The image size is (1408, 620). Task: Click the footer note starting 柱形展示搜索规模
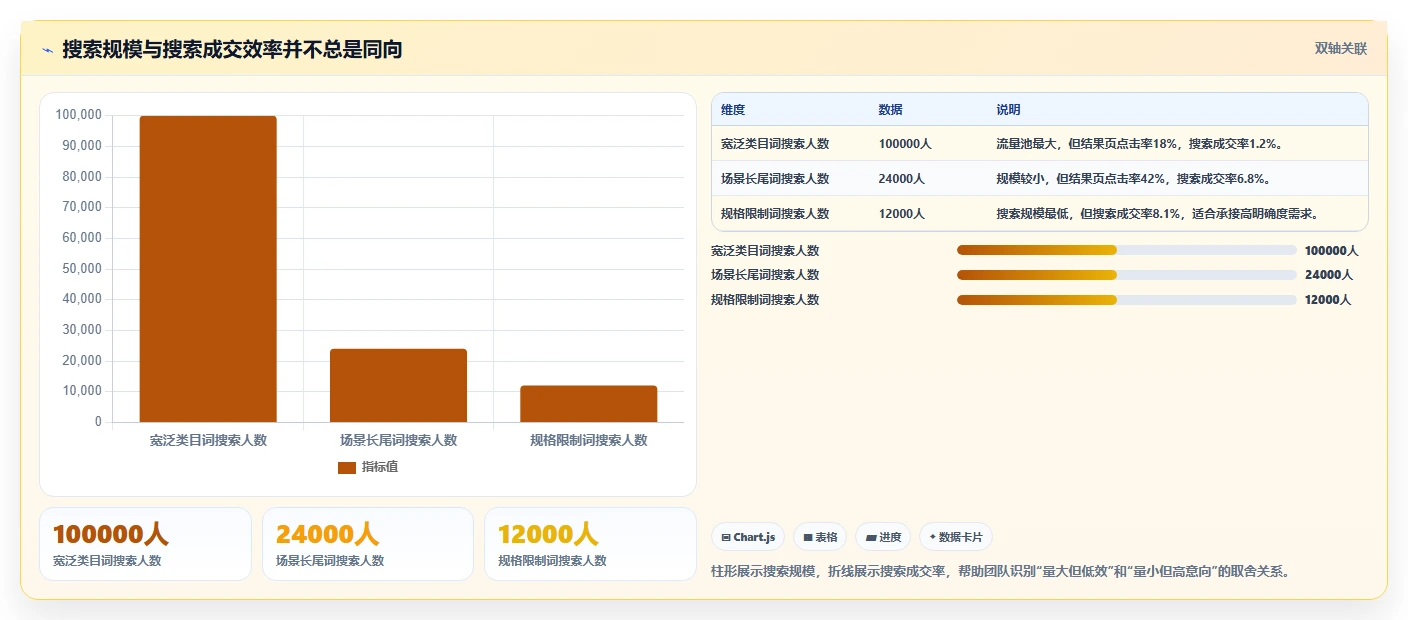(x=1000, y=572)
